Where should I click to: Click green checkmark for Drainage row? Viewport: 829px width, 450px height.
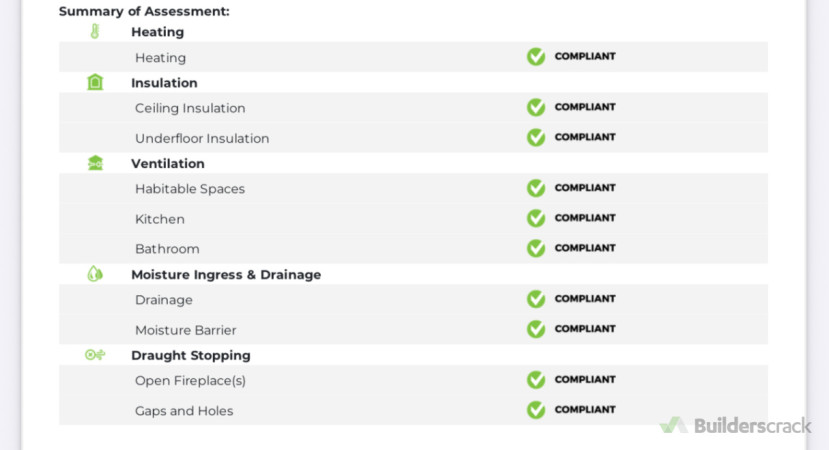536,299
